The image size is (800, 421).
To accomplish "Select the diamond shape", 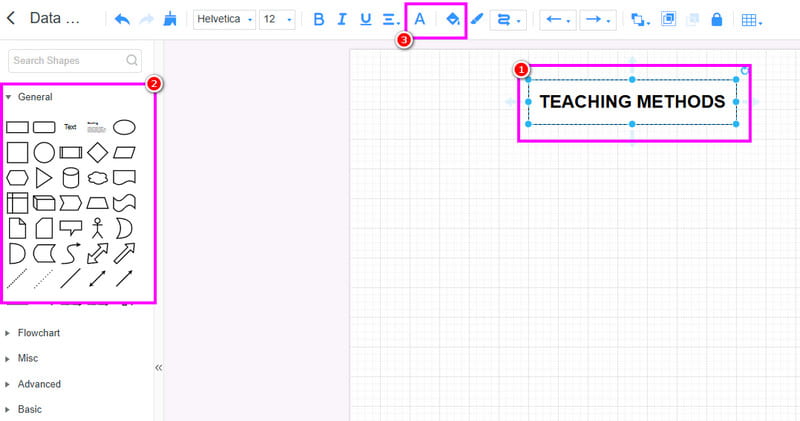I will [x=97, y=153].
